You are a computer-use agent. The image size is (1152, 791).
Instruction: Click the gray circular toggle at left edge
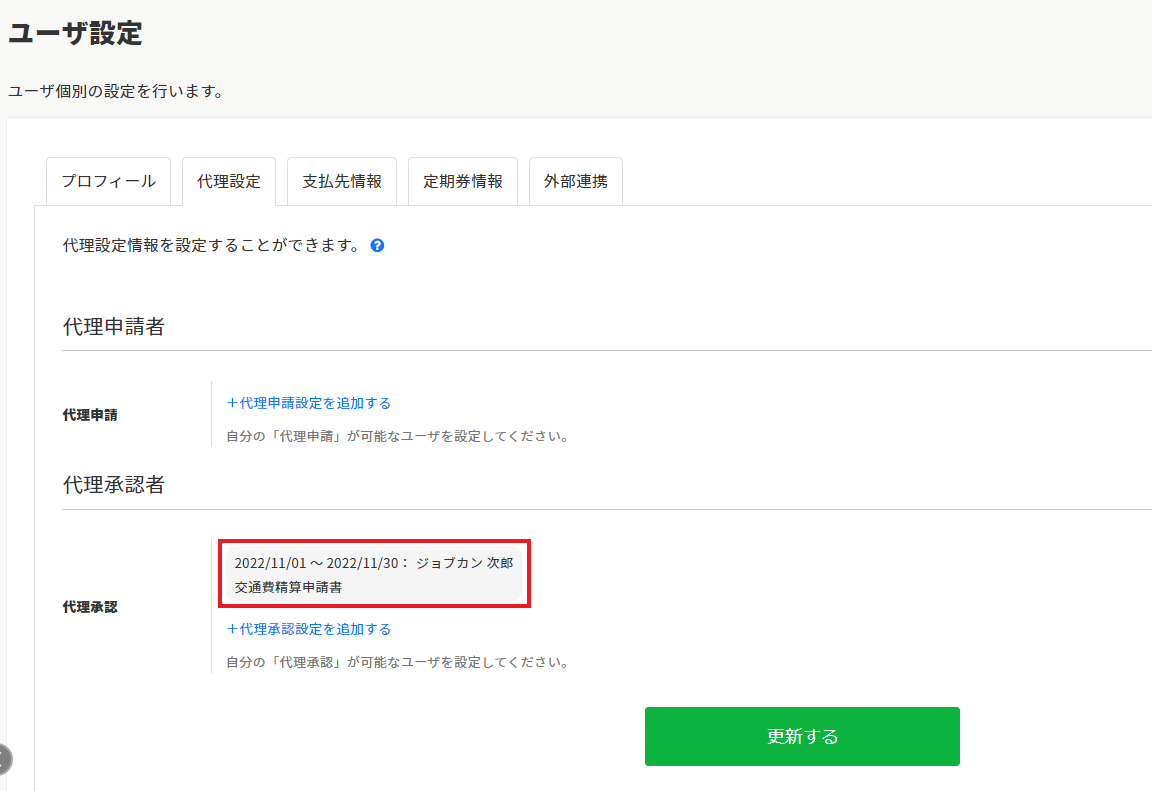point(3,759)
